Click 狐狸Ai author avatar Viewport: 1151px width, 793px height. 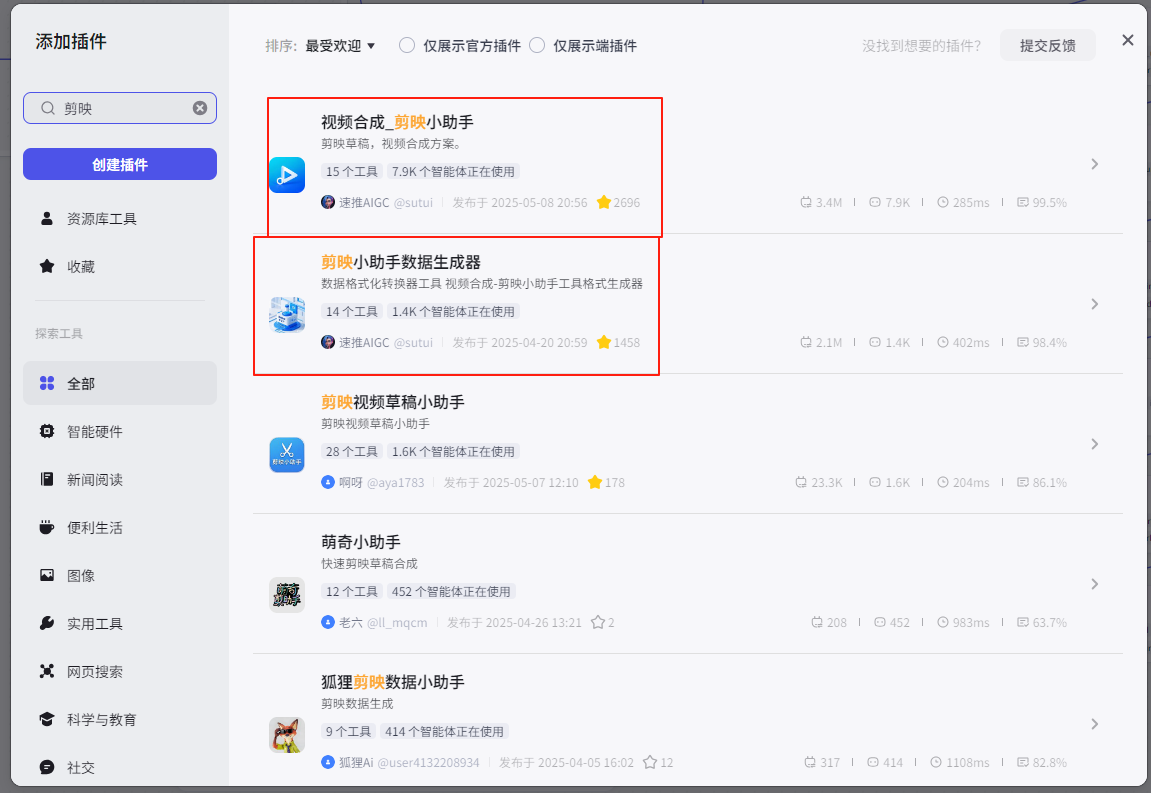[x=328, y=762]
